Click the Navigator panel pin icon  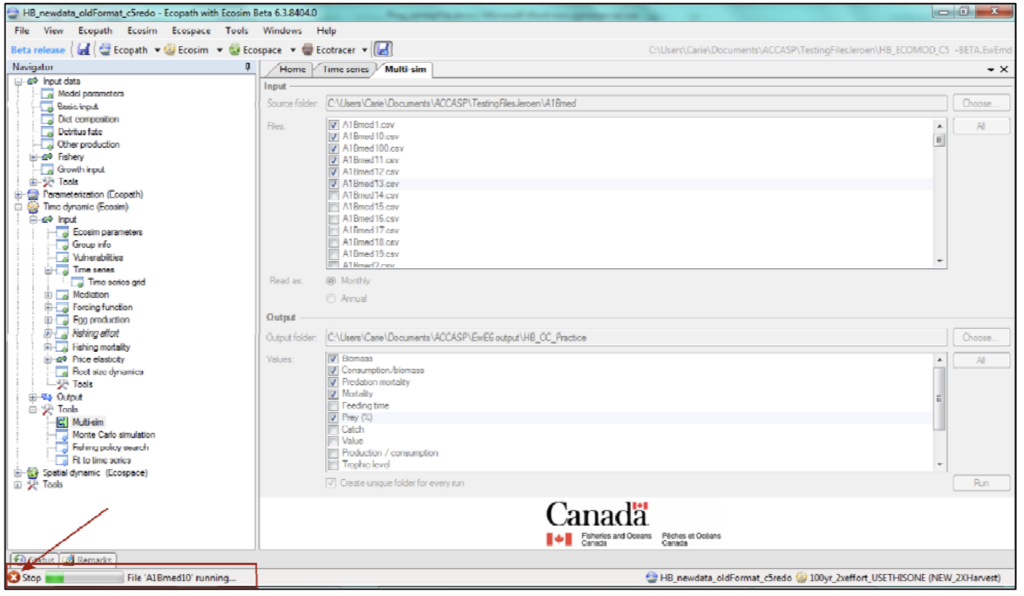(248, 67)
